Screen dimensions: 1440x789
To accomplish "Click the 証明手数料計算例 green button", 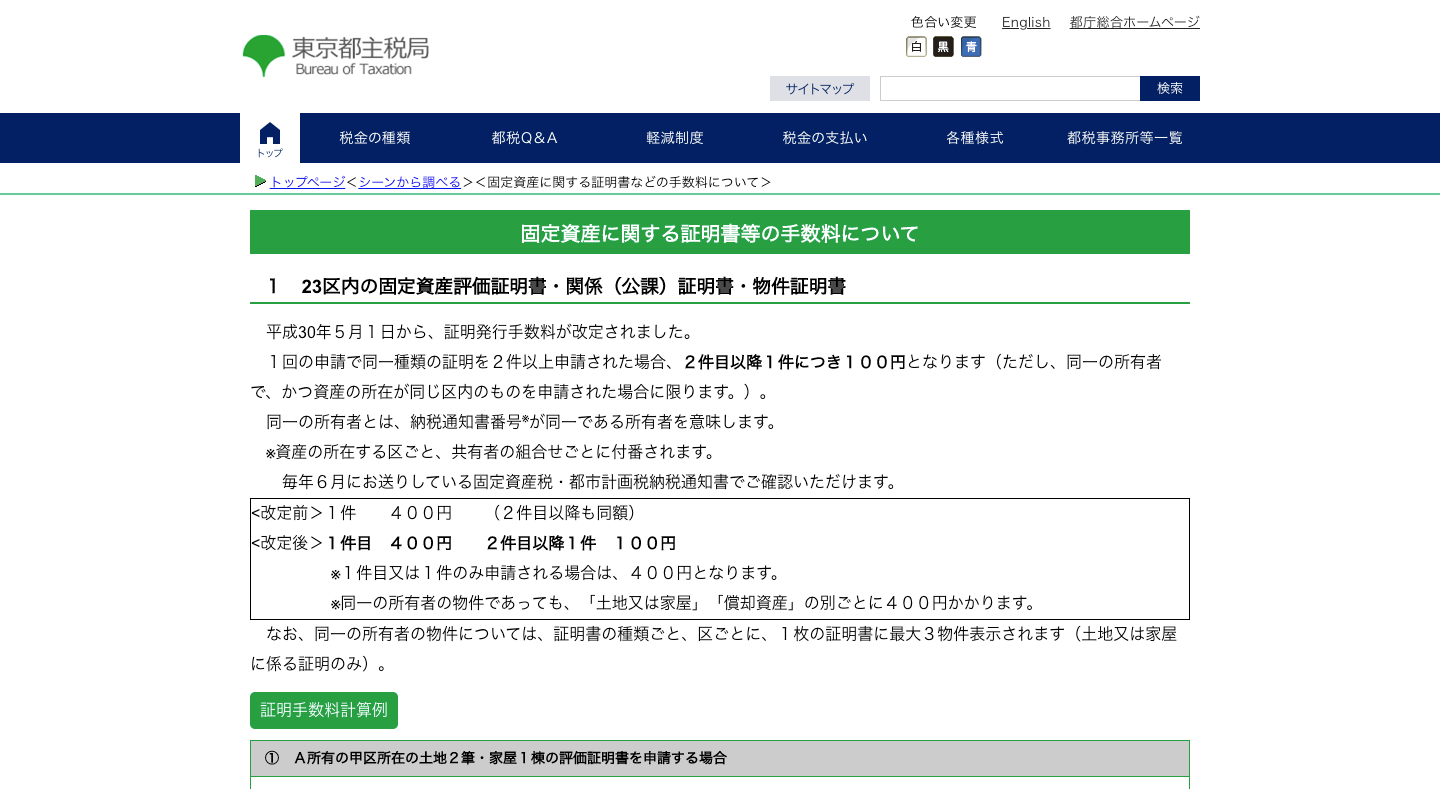I will point(323,710).
